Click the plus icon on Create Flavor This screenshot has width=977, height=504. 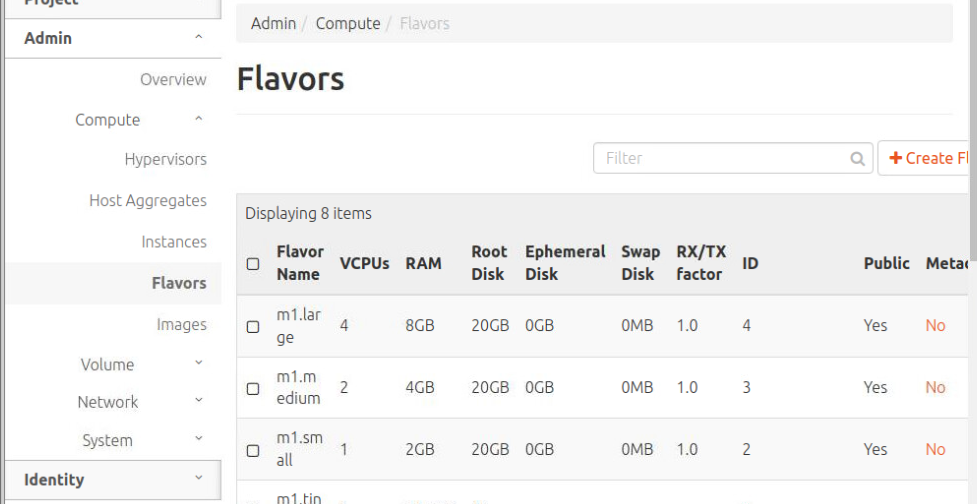[895, 158]
